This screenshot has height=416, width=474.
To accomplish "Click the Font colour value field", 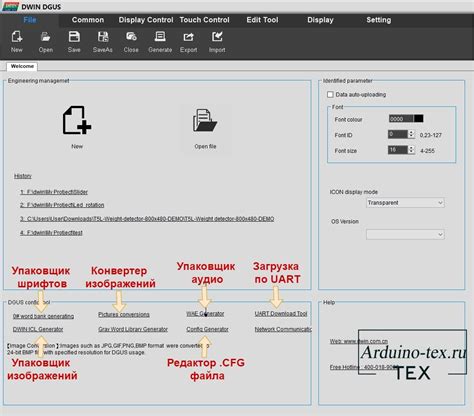I will click(401, 119).
